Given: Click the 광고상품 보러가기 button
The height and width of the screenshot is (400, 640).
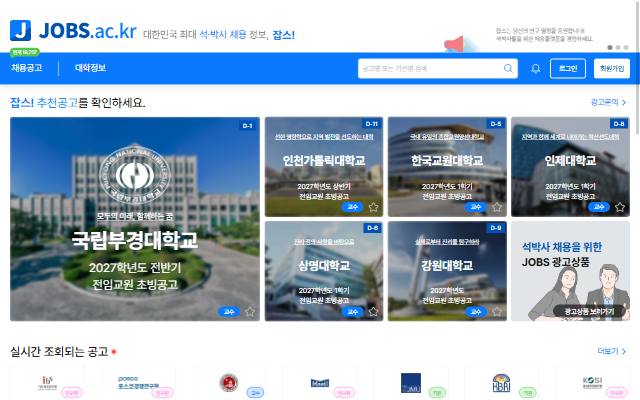Looking at the screenshot, I should [x=589, y=311].
